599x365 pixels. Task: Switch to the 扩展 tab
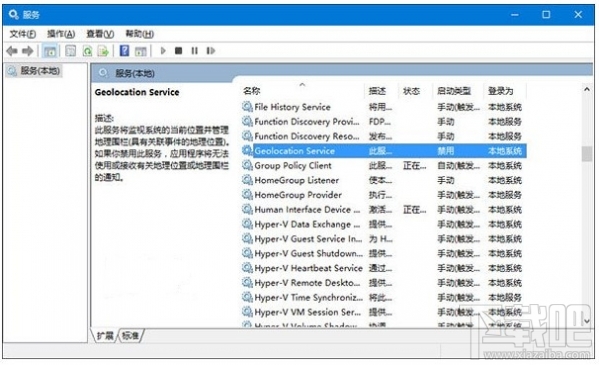[x=104, y=336]
